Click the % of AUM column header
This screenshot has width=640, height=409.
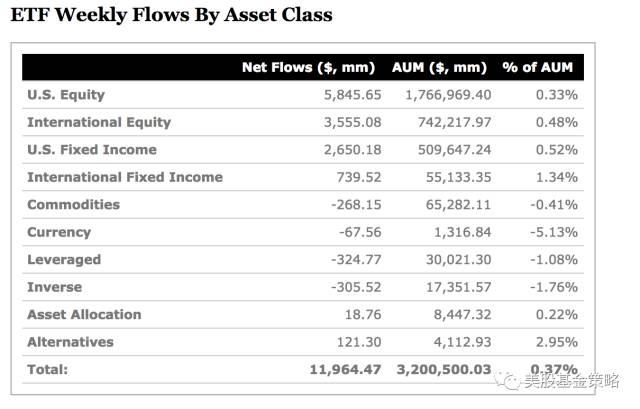[x=538, y=67]
